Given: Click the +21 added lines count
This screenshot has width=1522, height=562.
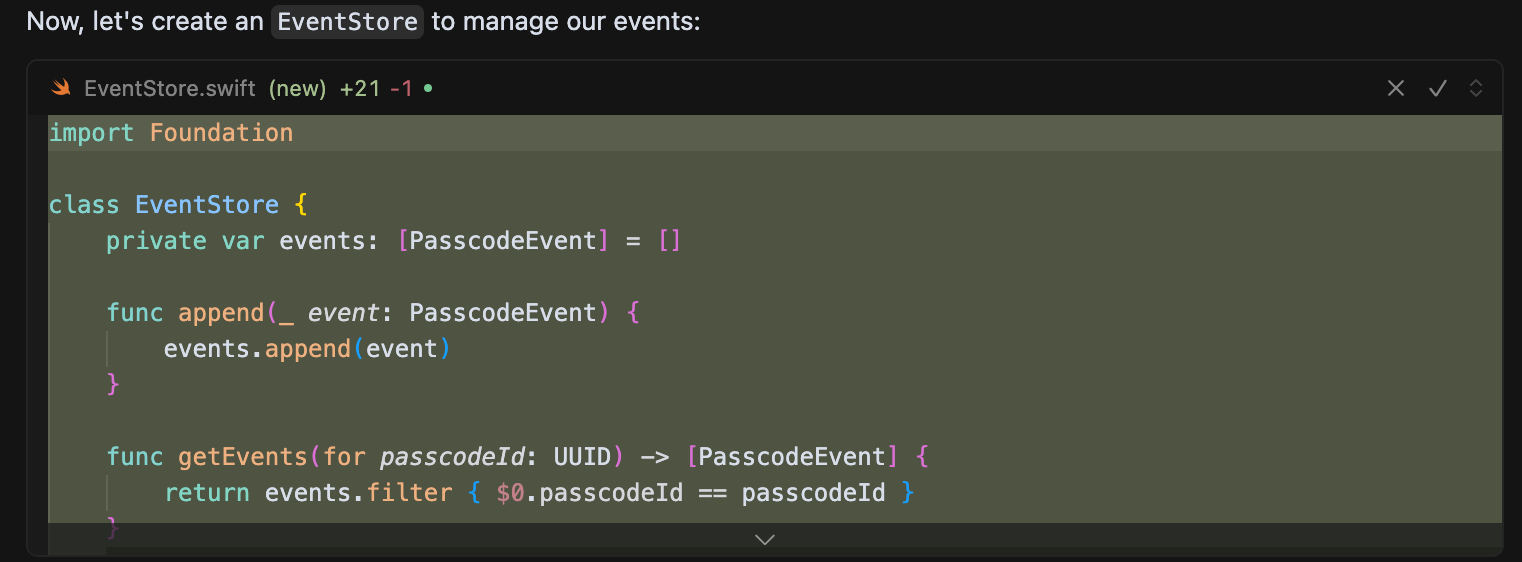Looking at the screenshot, I should coord(360,89).
